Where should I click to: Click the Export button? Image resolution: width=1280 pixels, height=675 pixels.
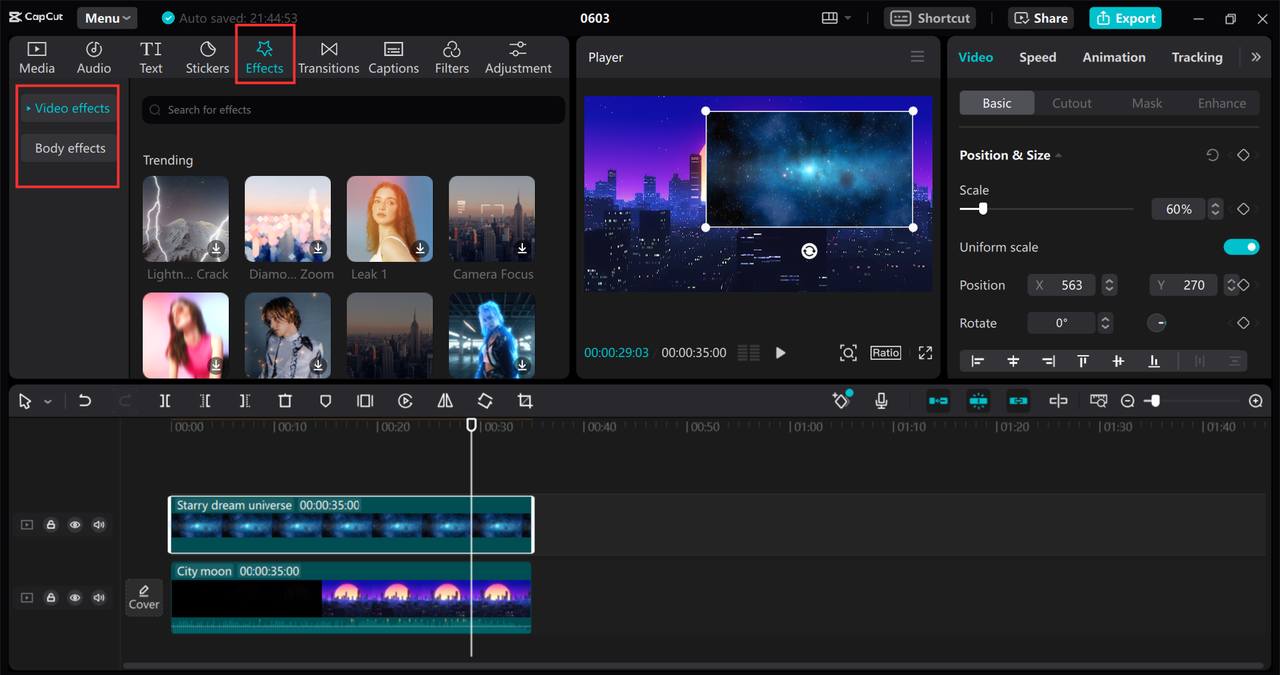[x=1125, y=18]
